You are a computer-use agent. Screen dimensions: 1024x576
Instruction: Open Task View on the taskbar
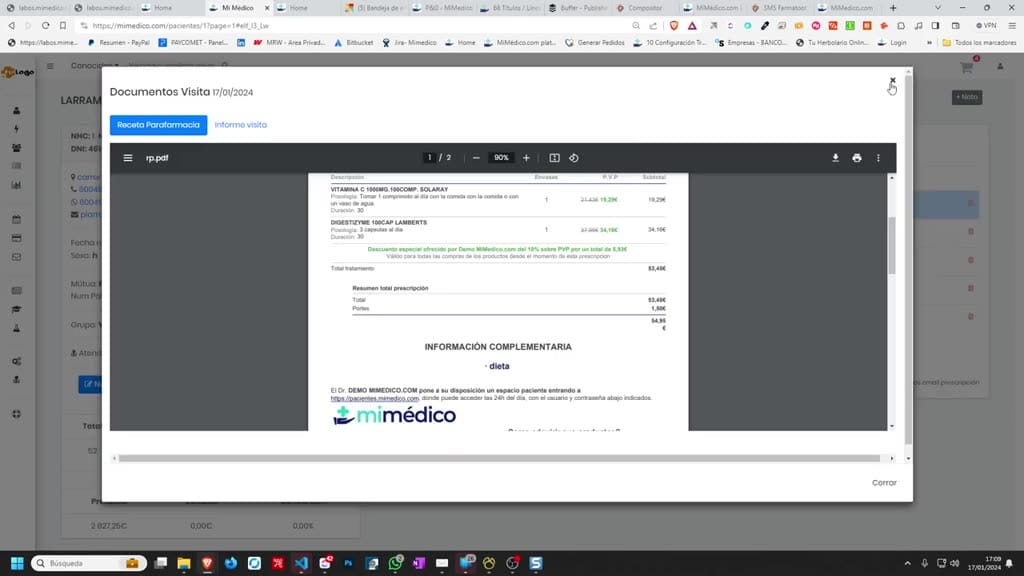coord(161,563)
